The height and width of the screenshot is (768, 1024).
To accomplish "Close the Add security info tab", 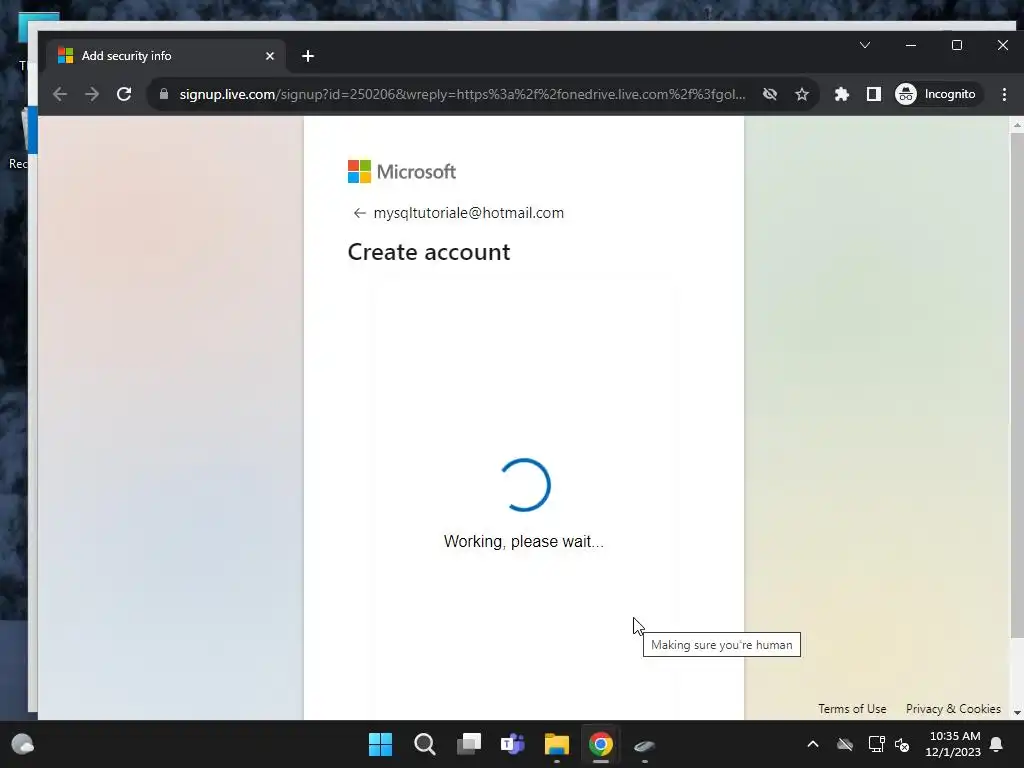I will coord(270,56).
